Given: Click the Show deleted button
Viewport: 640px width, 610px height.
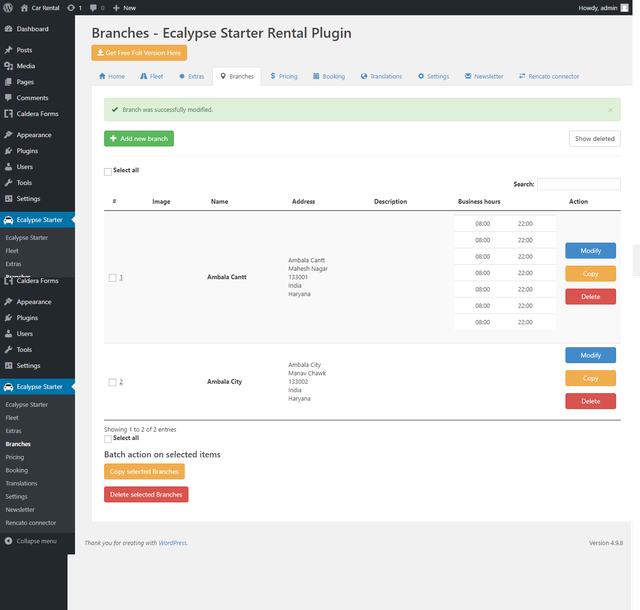Looking at the screenshot, I should pyautogui.click(x=595, y=138).
